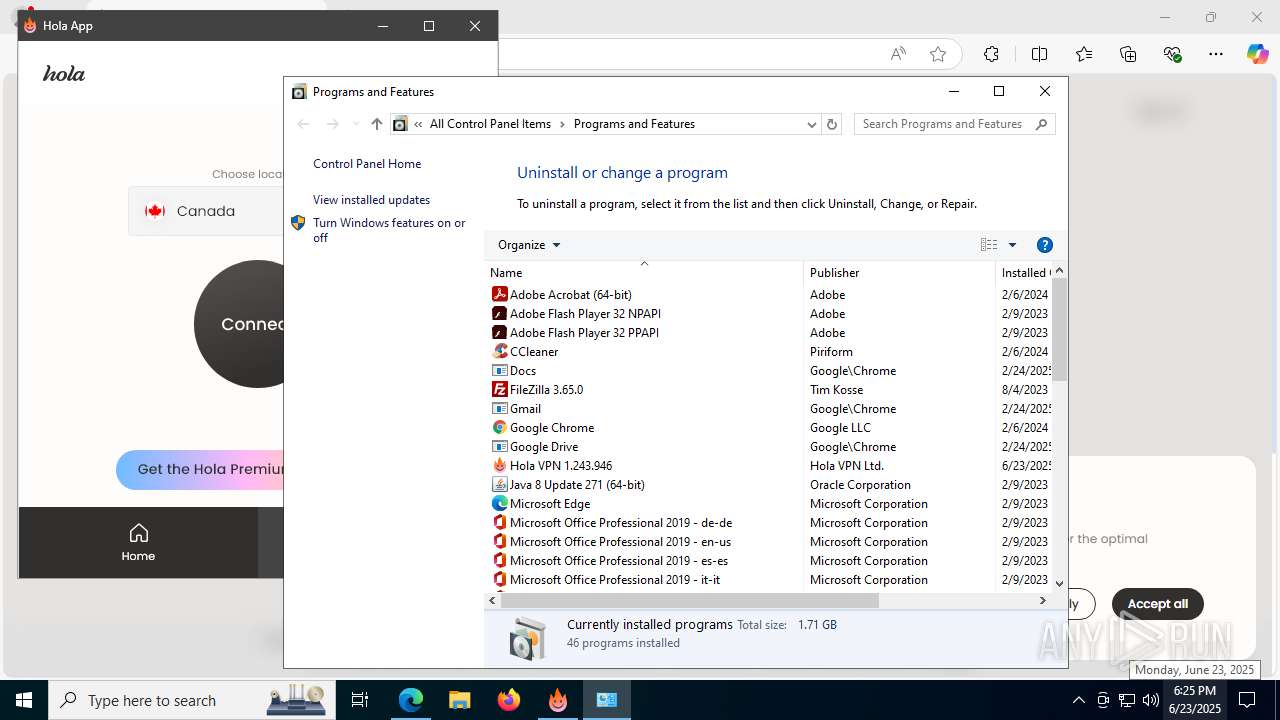Sort the list by Publisher column
The width and height of the screenshot is (1280, 720).
coord(899,272)
